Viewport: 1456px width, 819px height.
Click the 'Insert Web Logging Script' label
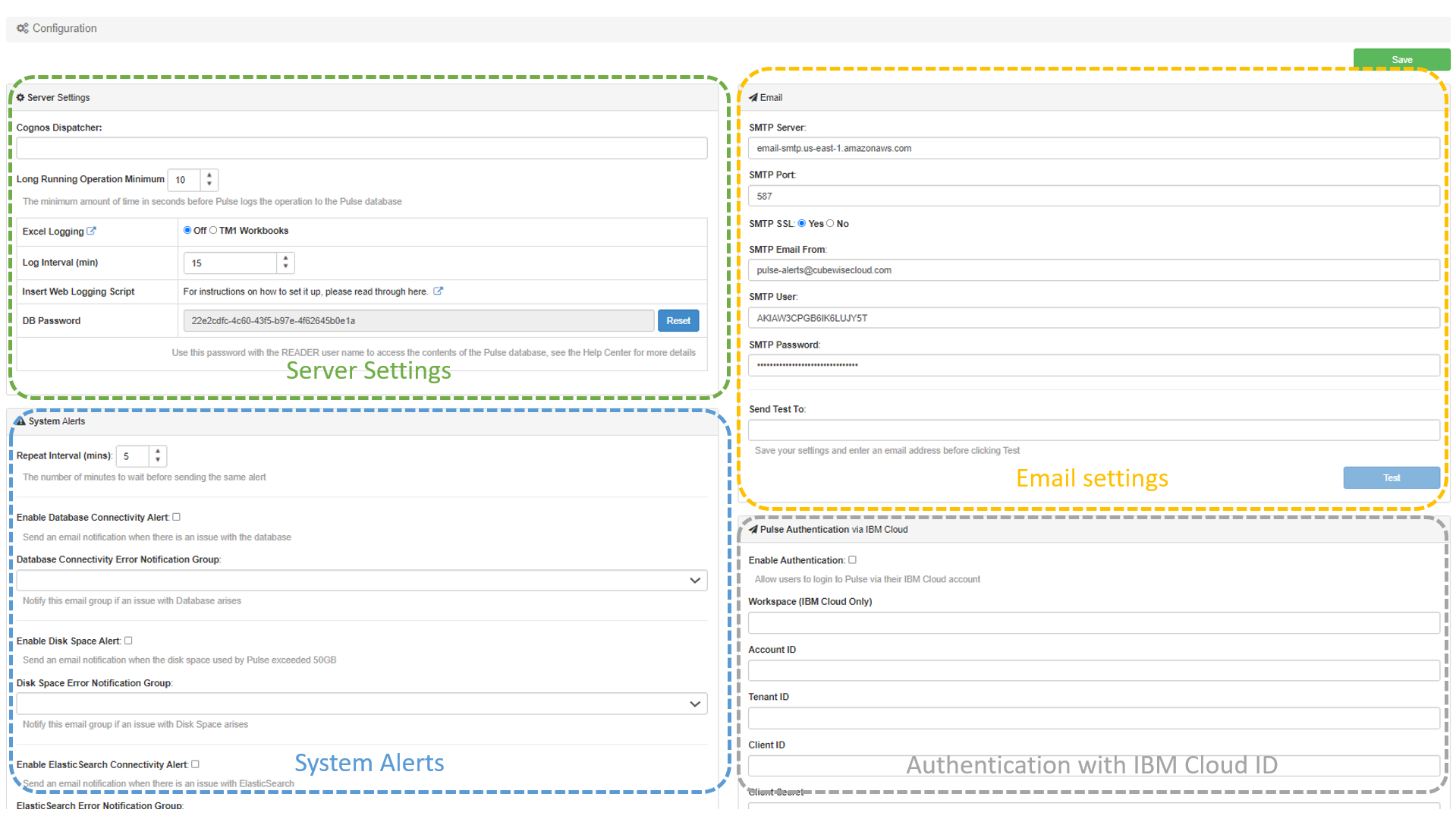click(78, 291)
